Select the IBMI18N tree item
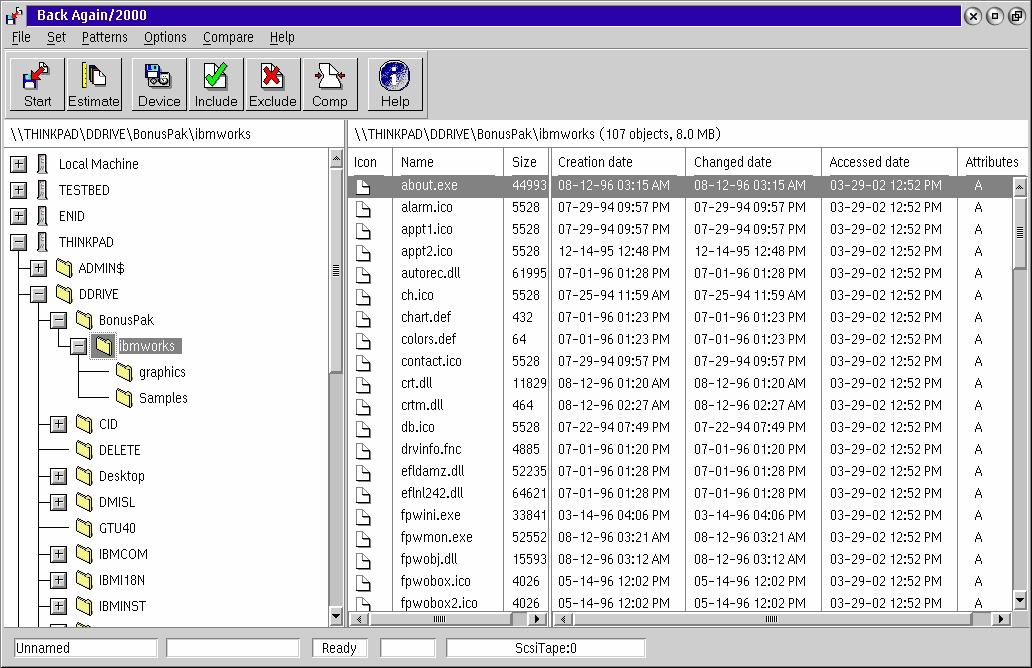1032x668 pixels. [122, 580]
